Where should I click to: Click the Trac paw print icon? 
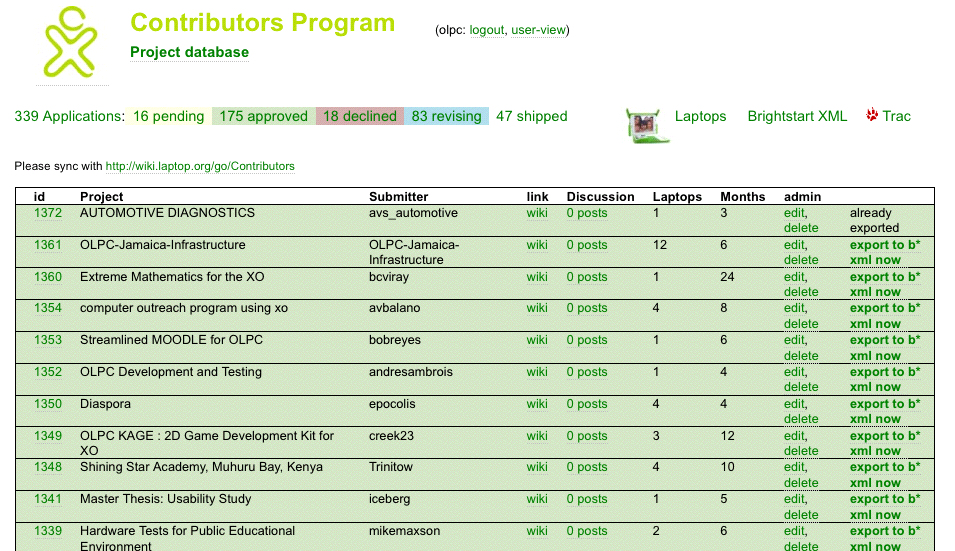[x=872, y=115]
